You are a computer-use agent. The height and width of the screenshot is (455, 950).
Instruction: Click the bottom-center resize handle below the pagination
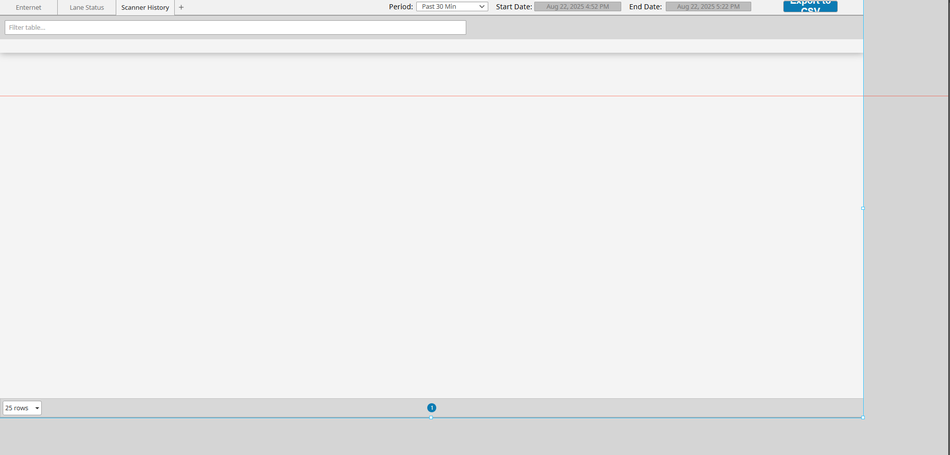pos(431,417)
